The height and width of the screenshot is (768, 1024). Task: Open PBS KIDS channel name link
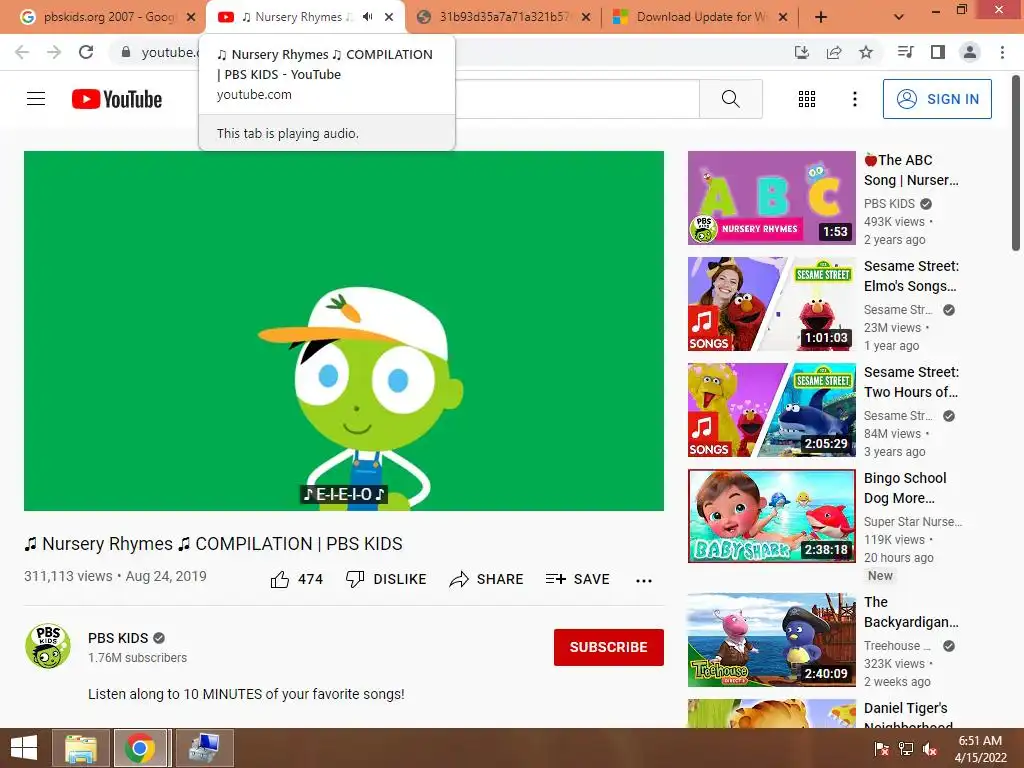(x=118, y=638)
